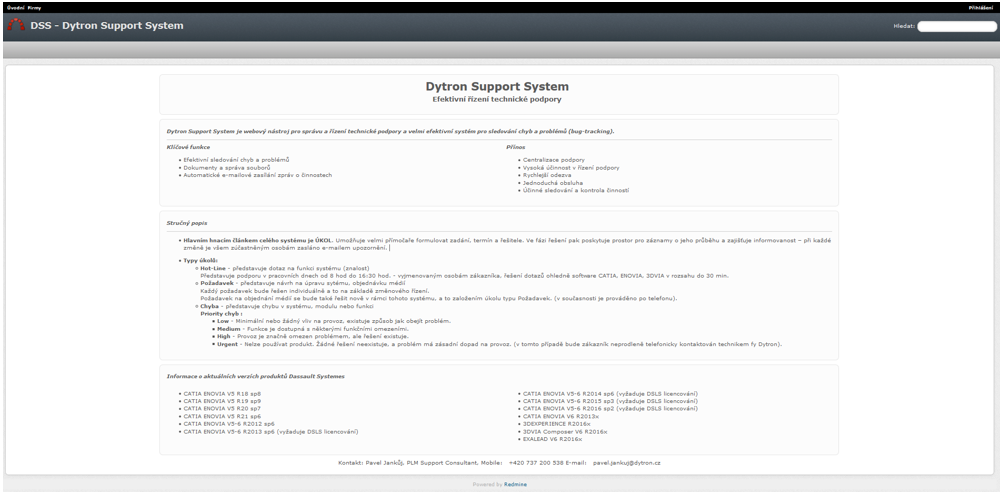Click Centralizace podpory list item

click(x=554, y=159)
